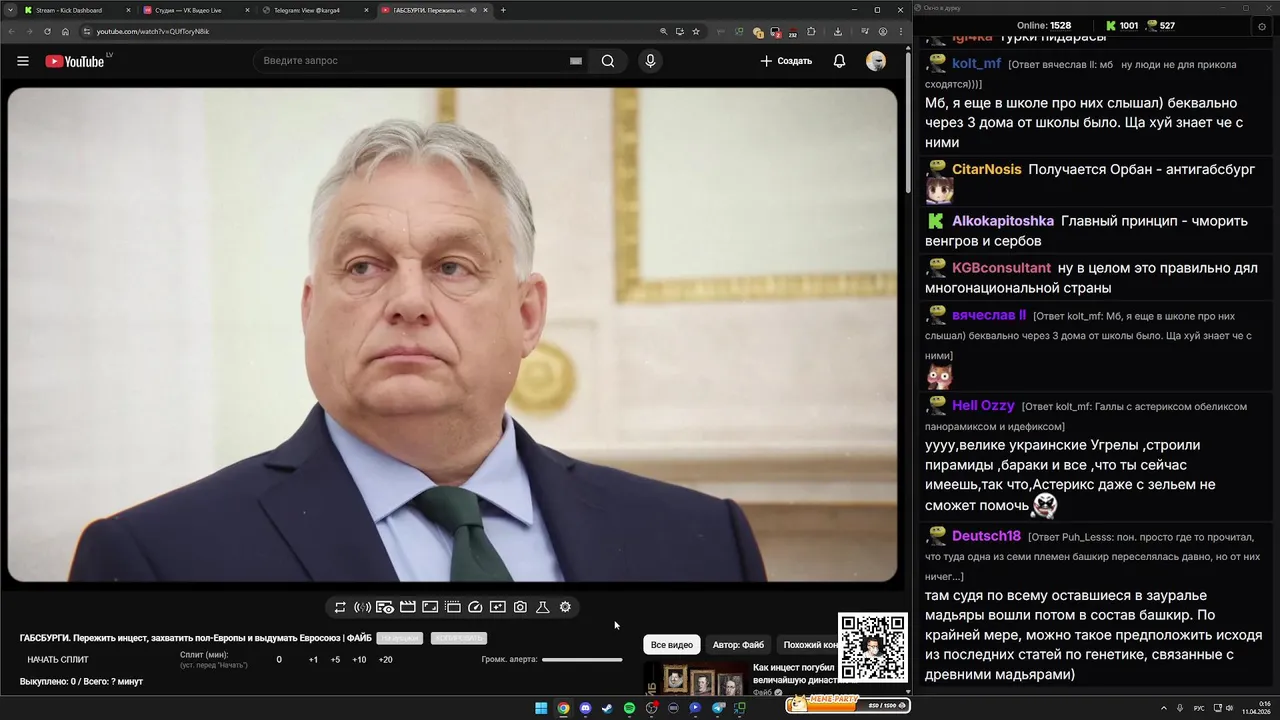The width and height of the screenshot is (1280, 720).
Task: Open player toolbar settings gear
Action: (565, 607)
